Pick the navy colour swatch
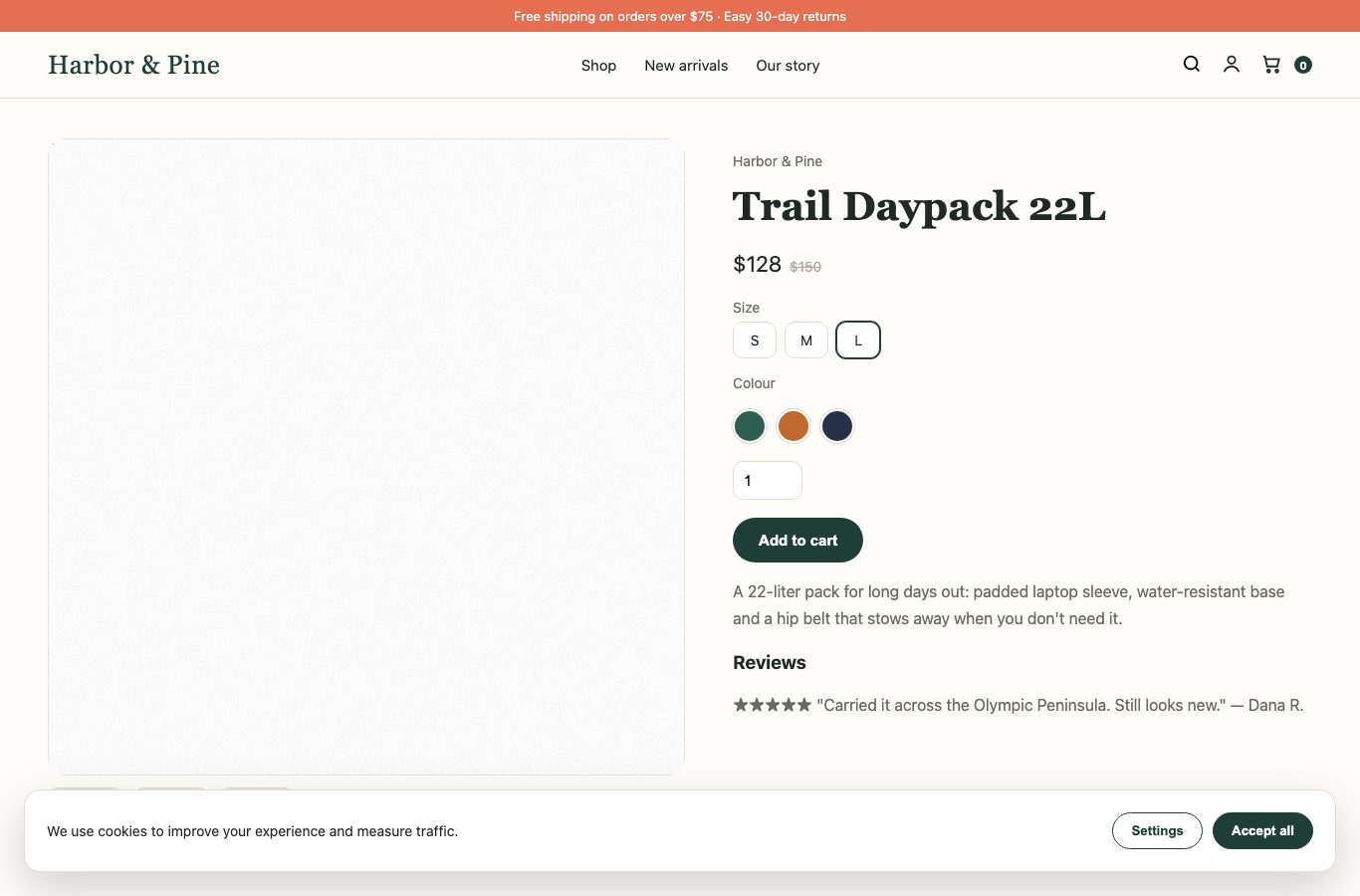This screenshot has width=1360, height=896. [837, 426]
